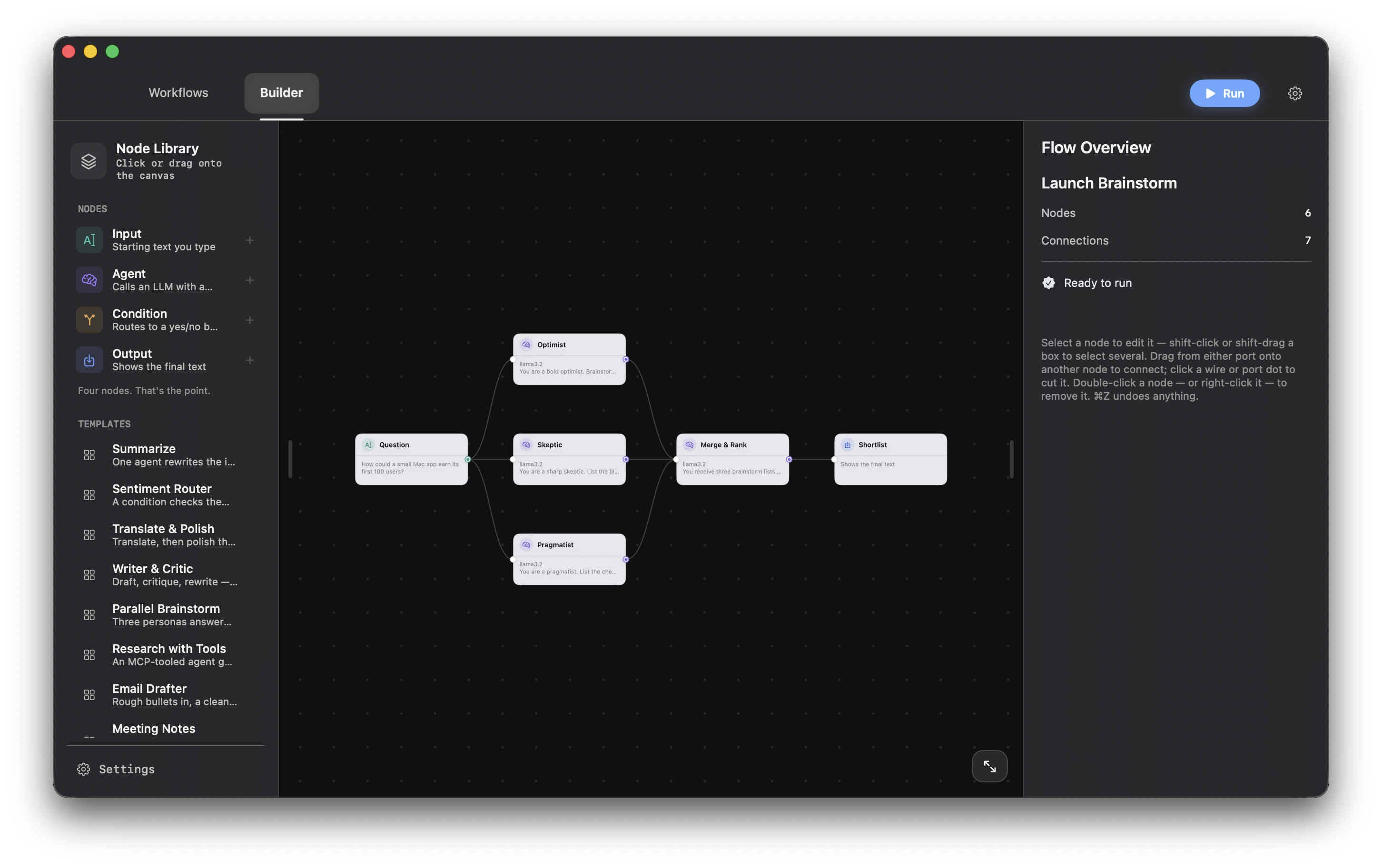
Task: Click the Research with Tools grid icon
Action: pyautogui.click(x=89, y=654)
